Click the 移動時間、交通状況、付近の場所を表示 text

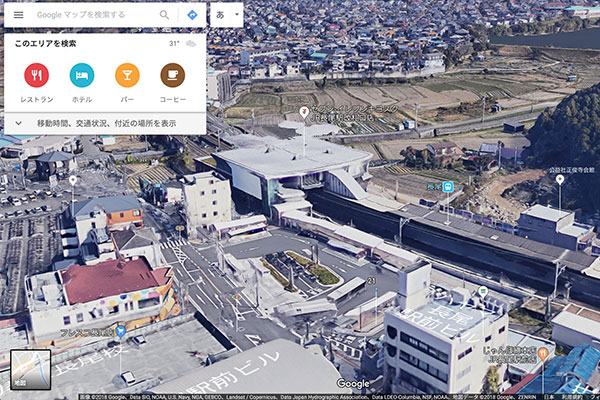[107, 123]
